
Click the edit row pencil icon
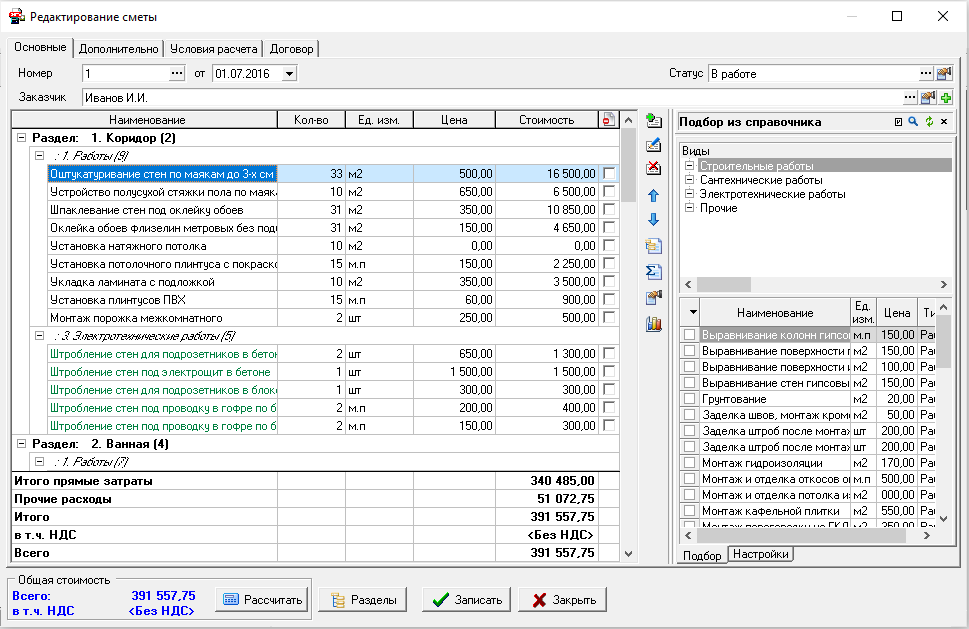[654, 144]
